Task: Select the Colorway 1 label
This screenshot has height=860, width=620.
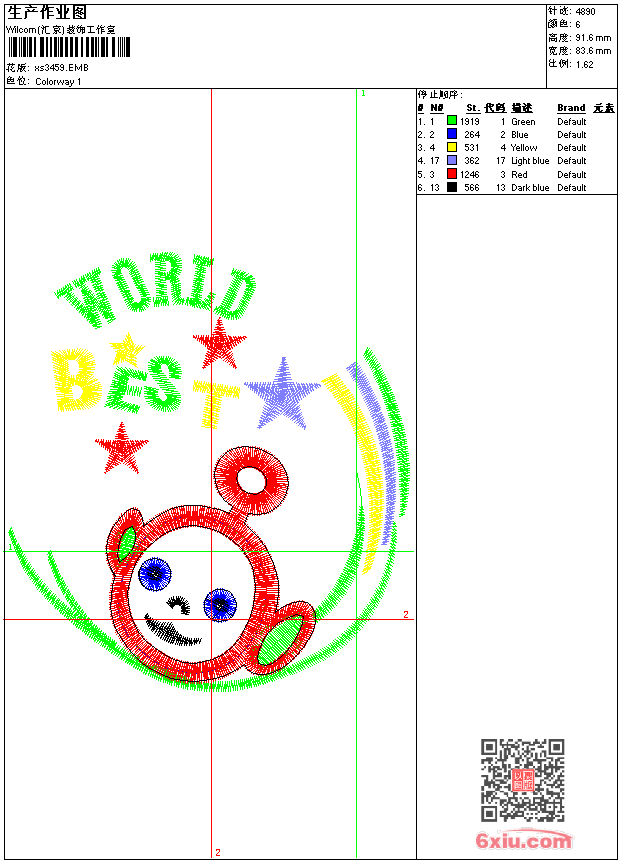Action: click(58, 82)
